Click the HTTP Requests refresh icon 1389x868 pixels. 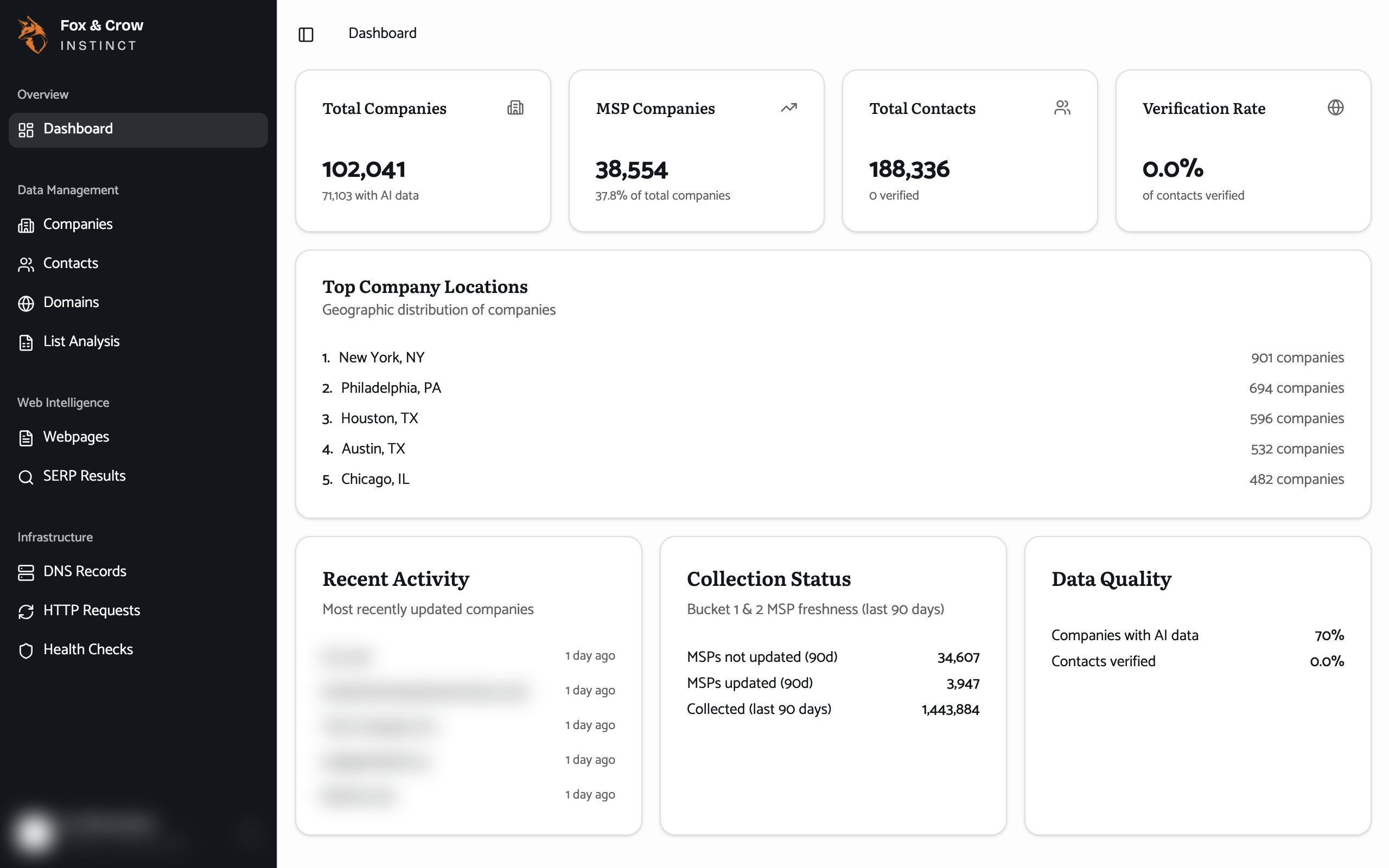pos(26,611)
